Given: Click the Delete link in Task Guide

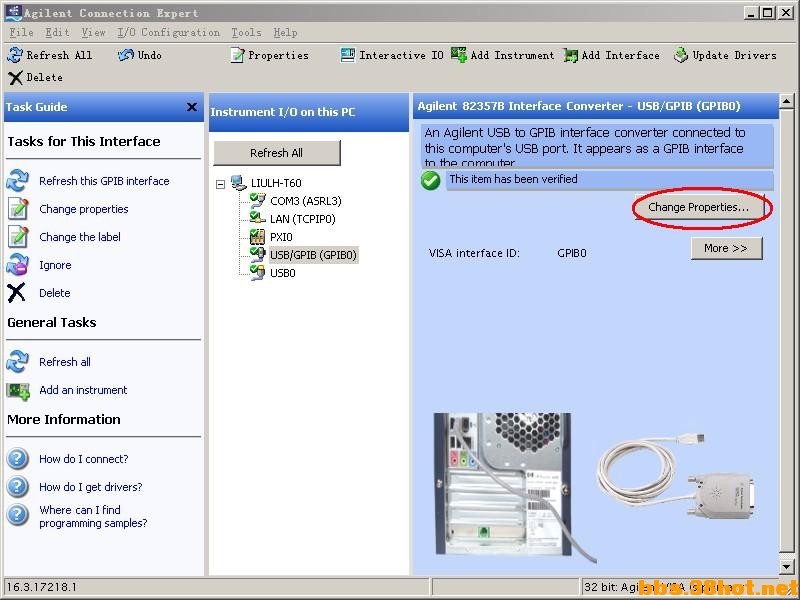Looking at the screenshot, I should [x=55, y=293].
